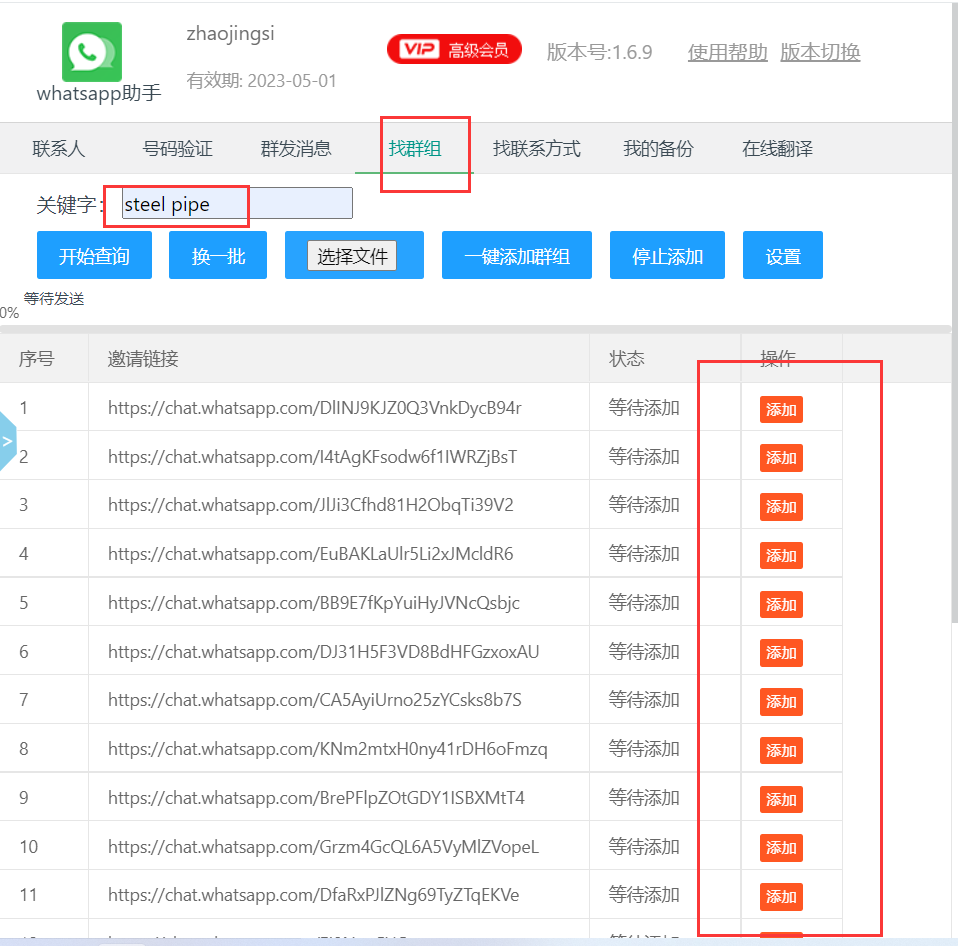Switch to the 在线翻译 tab
Screen dimensions: 958x946
click(777, 149)
